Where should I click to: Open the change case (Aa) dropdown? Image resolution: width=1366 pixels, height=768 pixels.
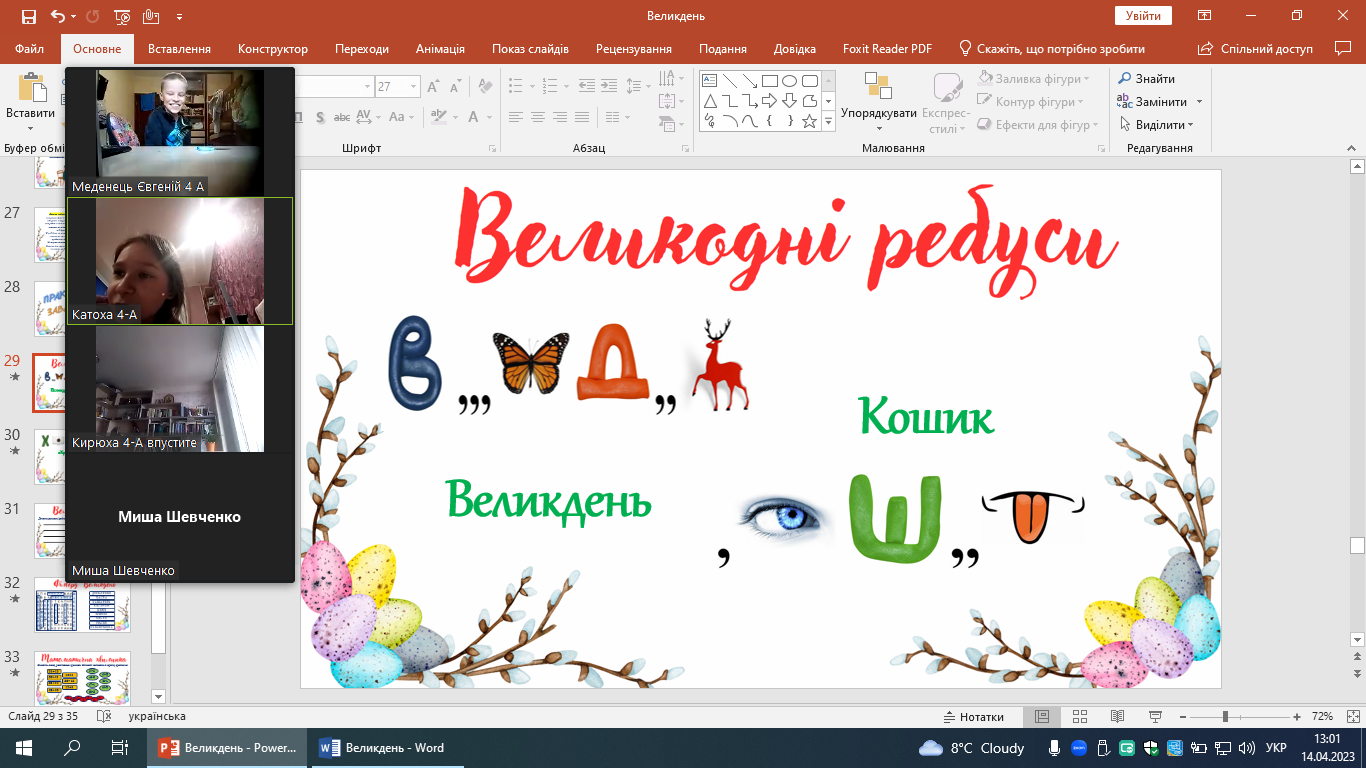[x=401, y=117]
